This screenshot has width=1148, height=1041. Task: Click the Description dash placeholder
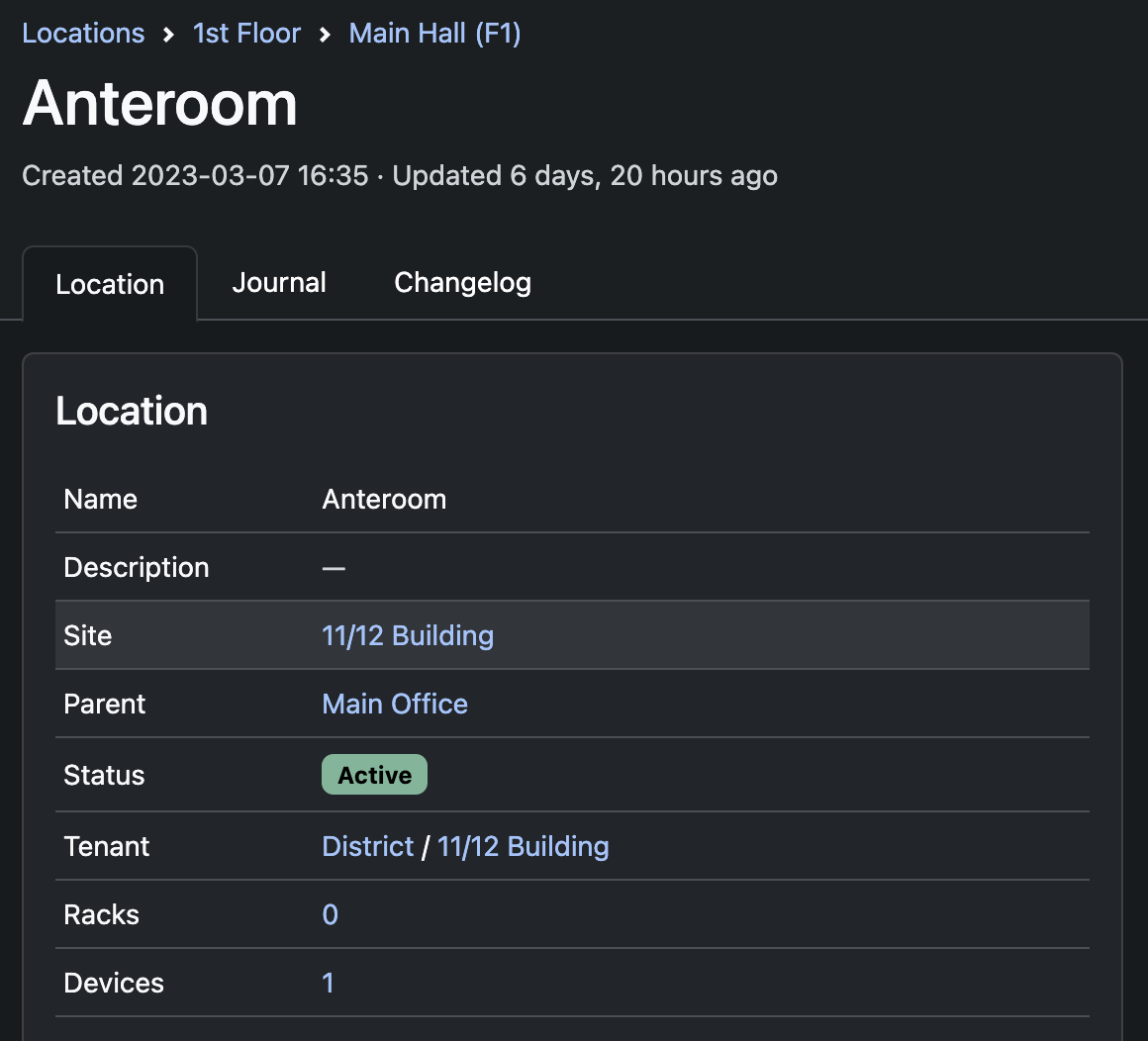click(334, 567)
